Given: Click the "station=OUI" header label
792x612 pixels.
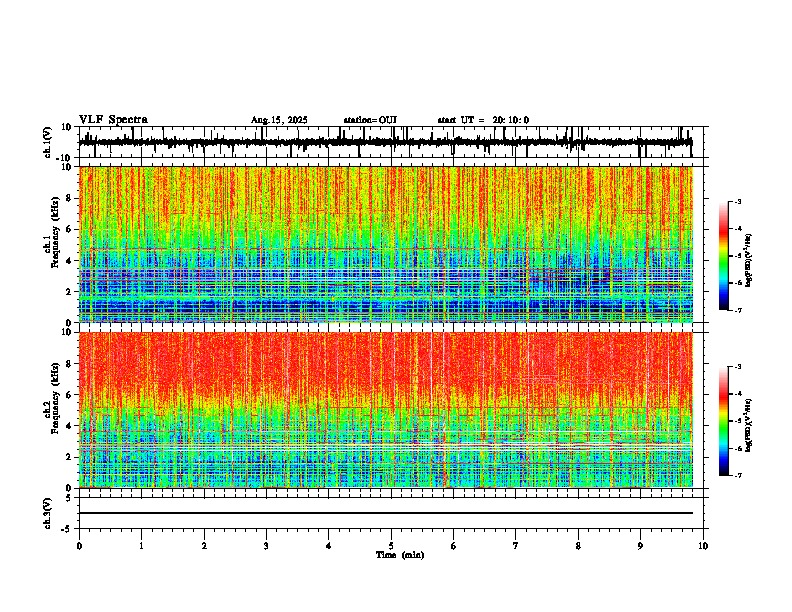Looking at the screenshot, I should coord(370,120).
